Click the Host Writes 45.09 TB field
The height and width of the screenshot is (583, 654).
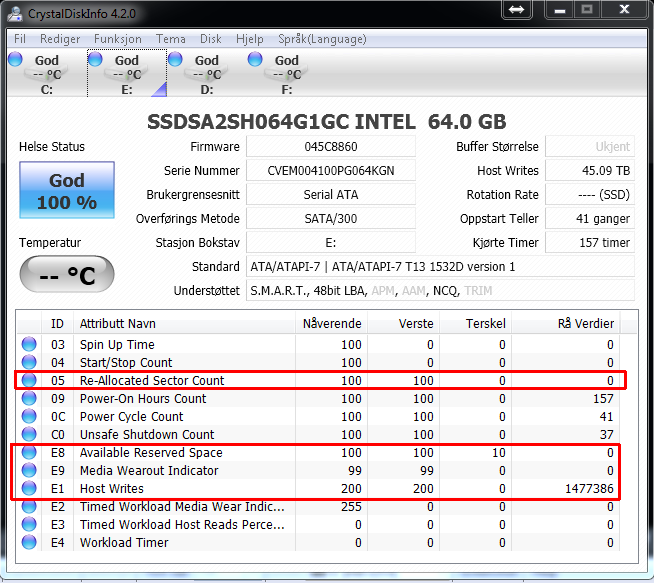click(x=590, y=171)
